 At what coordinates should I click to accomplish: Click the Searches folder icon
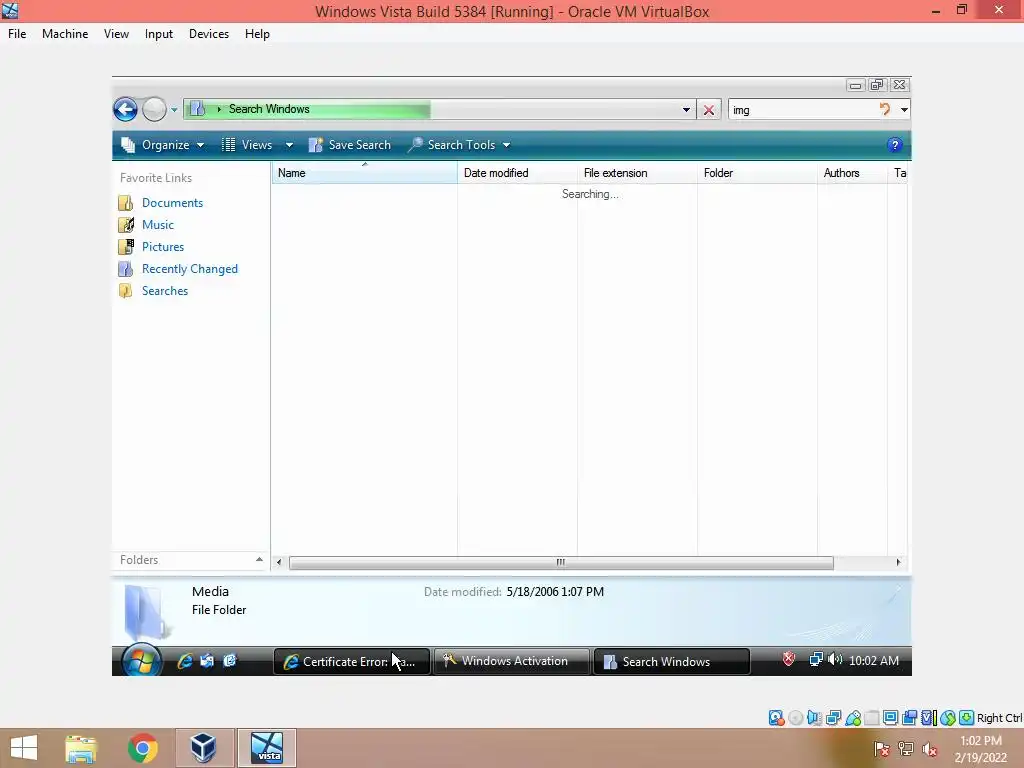point(125,291)
